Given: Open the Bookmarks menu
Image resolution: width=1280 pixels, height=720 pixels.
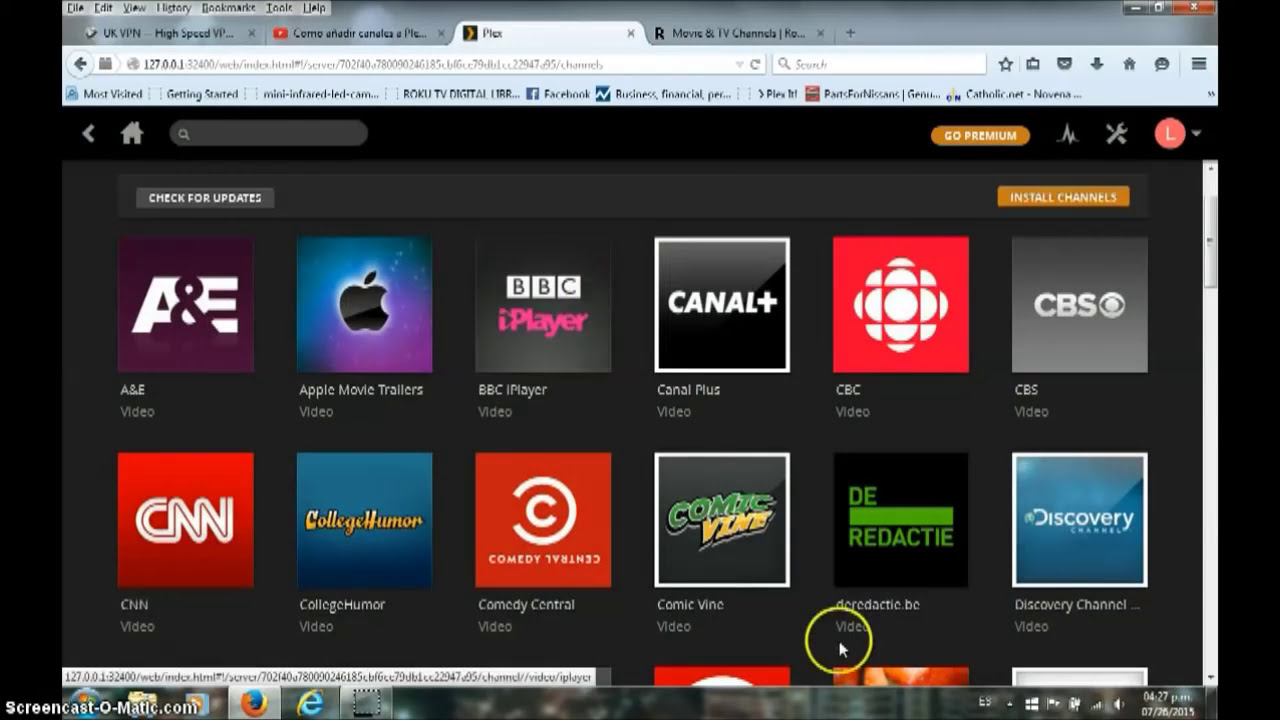Looking at the screenshot, I should pyautogui.click(x=228, y=8).
